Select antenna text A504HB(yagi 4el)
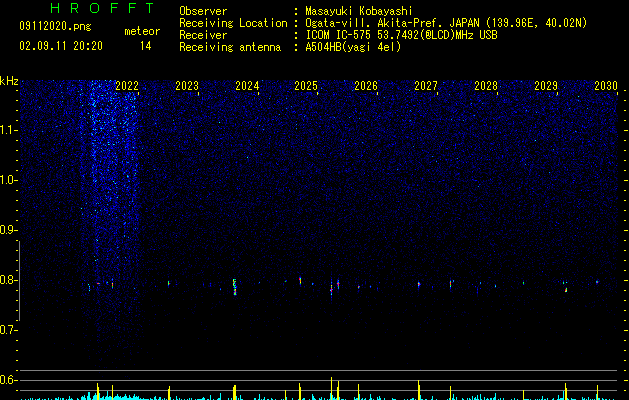This screenshot has height=400, width=629. (353, 47)
